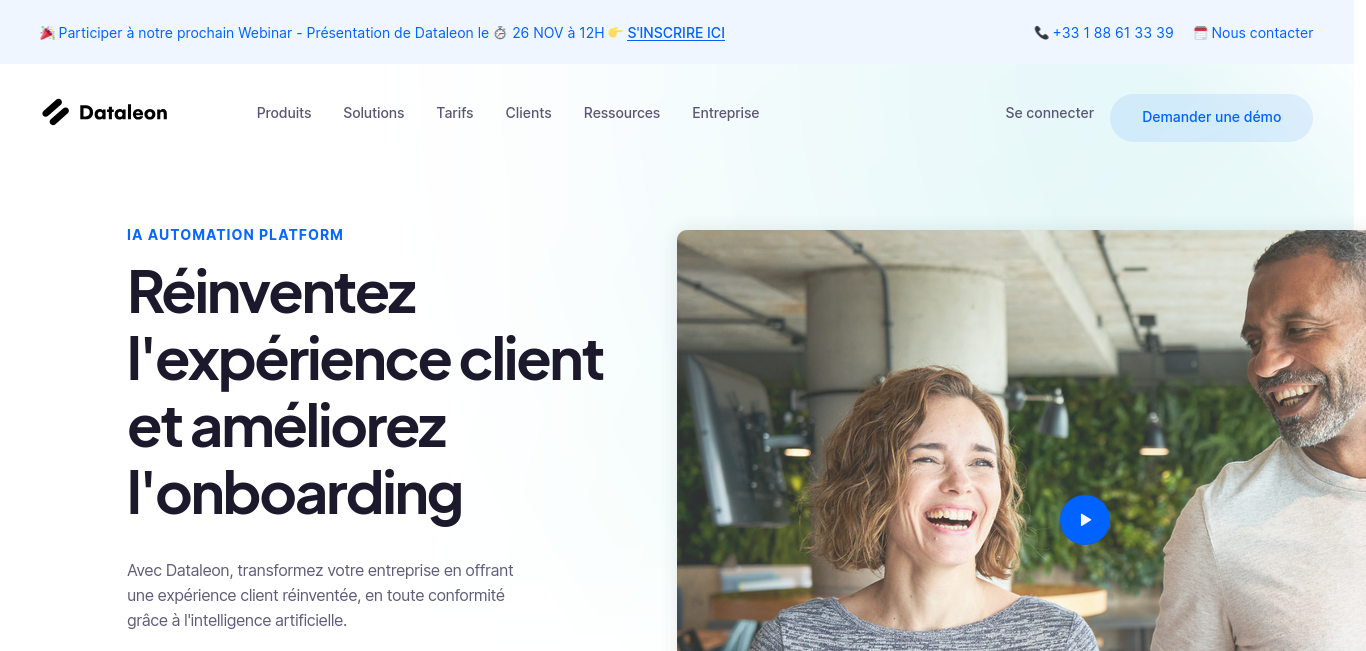Screen dimensions: 1366x651
Task: Follow the S'INSCRIRE ICI webinar link
Action: 676,33
